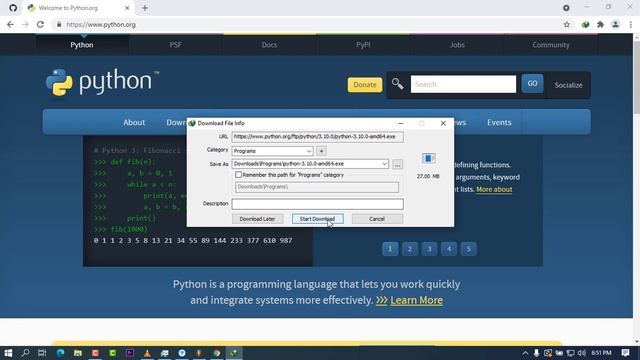Enable Remember this path for Programs category
640x360 pixels.
click(238, 175)
